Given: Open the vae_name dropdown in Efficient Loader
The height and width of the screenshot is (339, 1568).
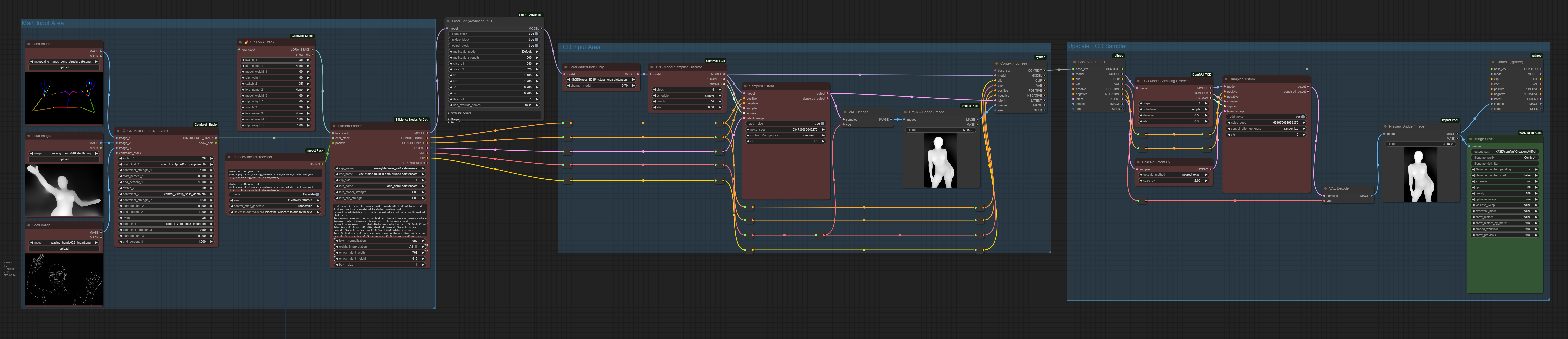Looking at the screenshot, I should (x=379, y=174).
